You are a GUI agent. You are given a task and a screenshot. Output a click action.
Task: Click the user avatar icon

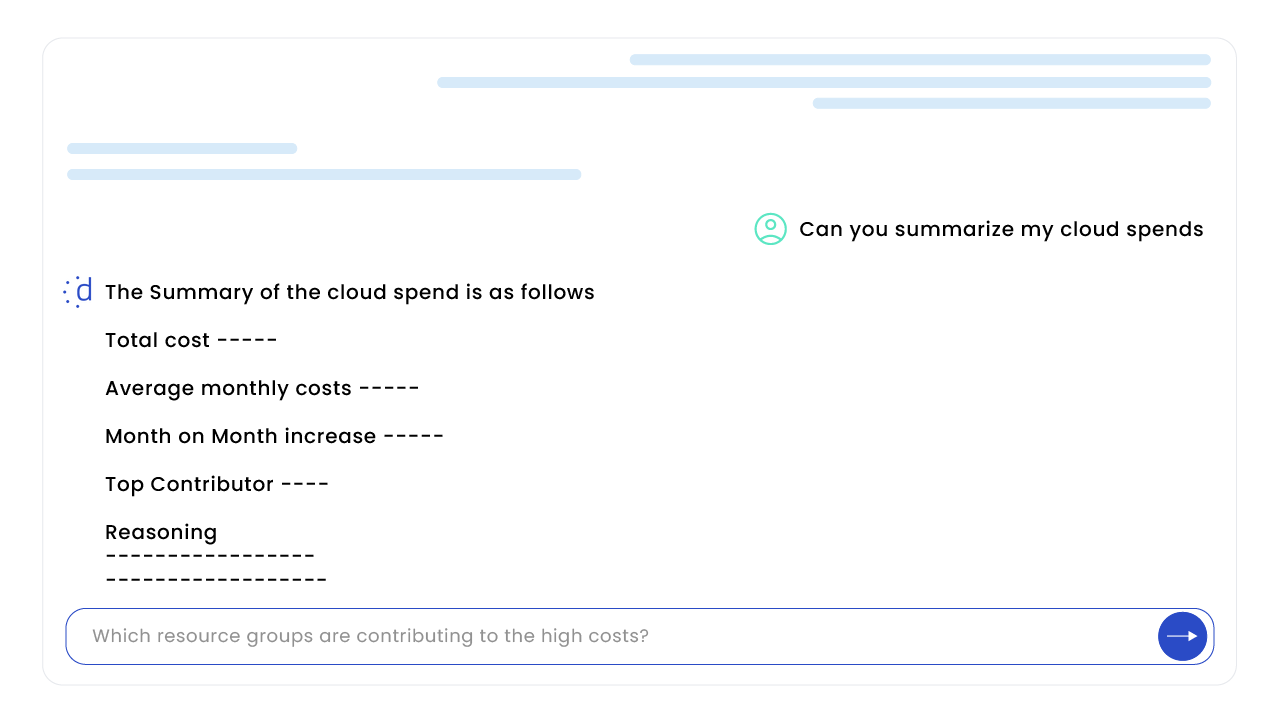pyautogui.click(x=770, y=229)
